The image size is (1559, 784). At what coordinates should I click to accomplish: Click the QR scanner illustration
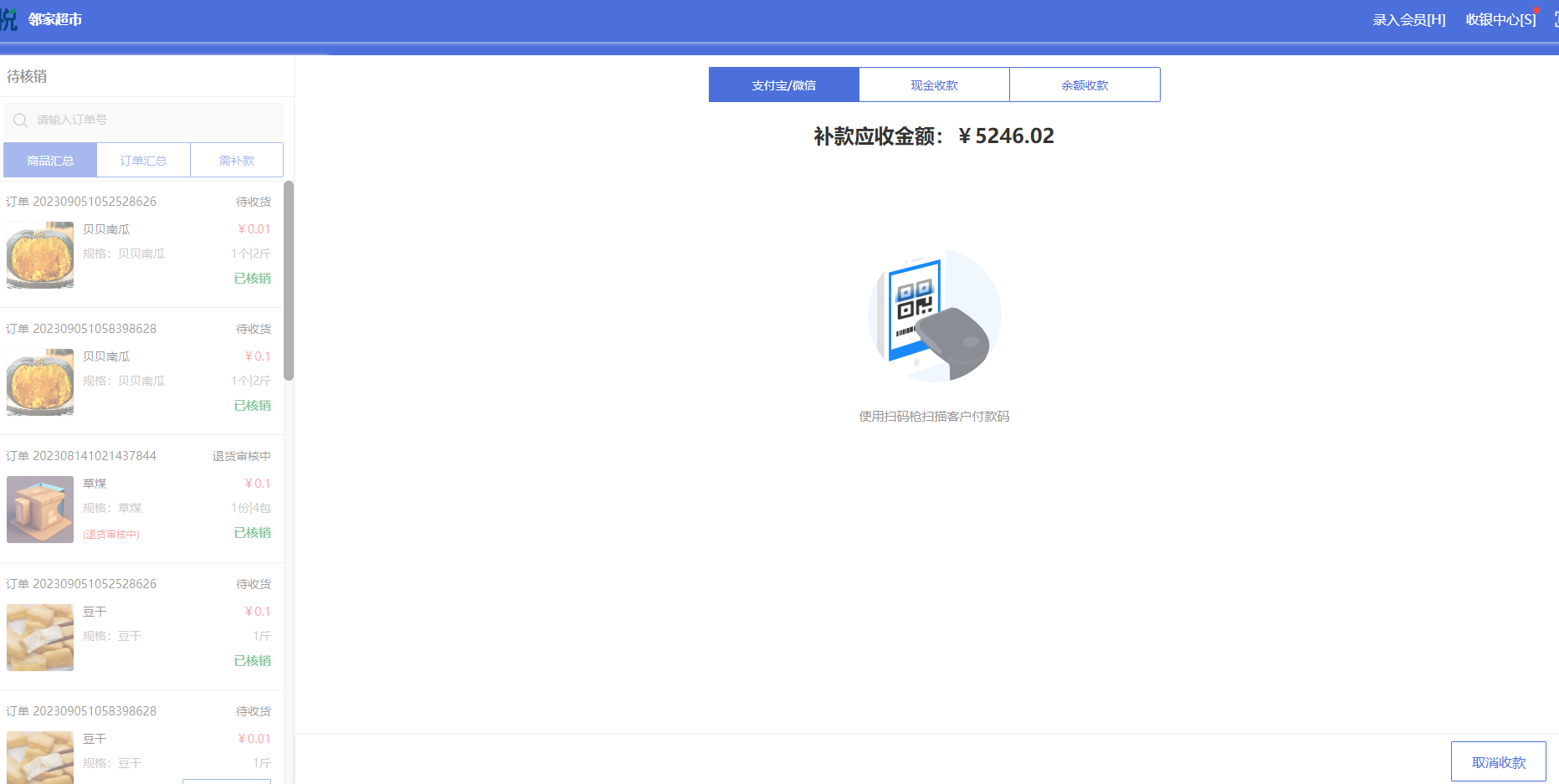(x=934, y=315)
